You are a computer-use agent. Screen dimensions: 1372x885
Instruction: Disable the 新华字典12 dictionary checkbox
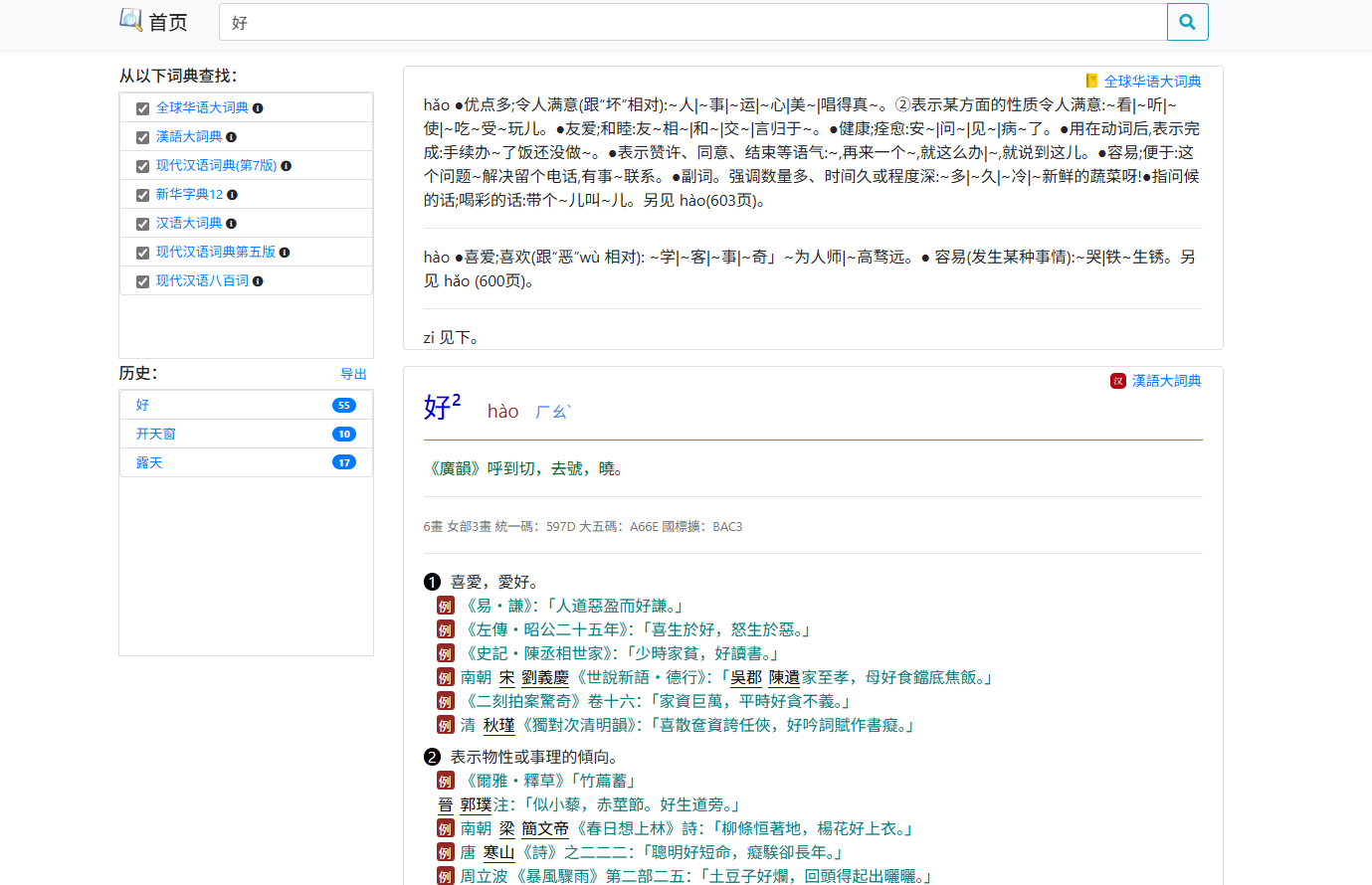point(142,194)
